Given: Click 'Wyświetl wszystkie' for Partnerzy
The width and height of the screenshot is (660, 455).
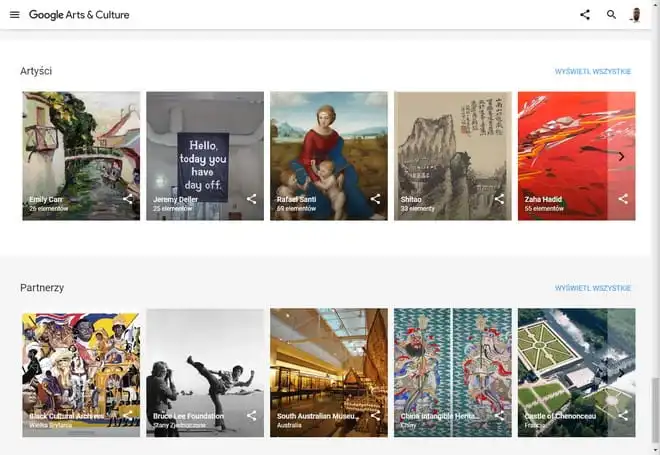Looking at the screenshot, I should pyautogui.click(x=593, y=288).
